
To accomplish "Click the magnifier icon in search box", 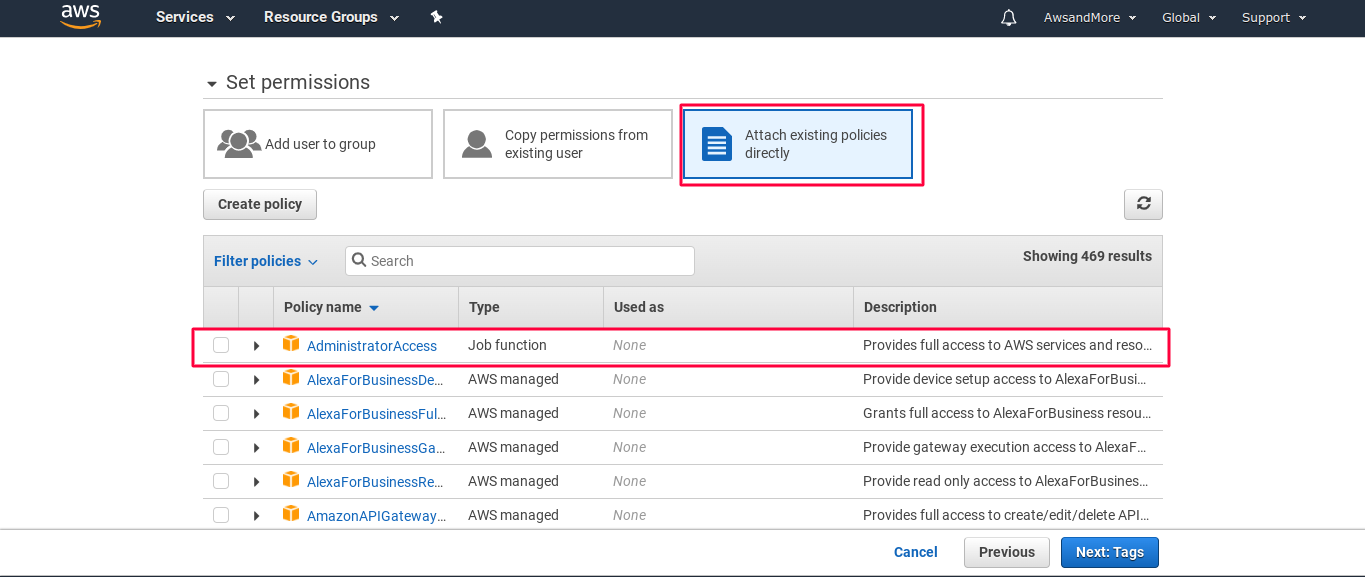I will point(359,260).
